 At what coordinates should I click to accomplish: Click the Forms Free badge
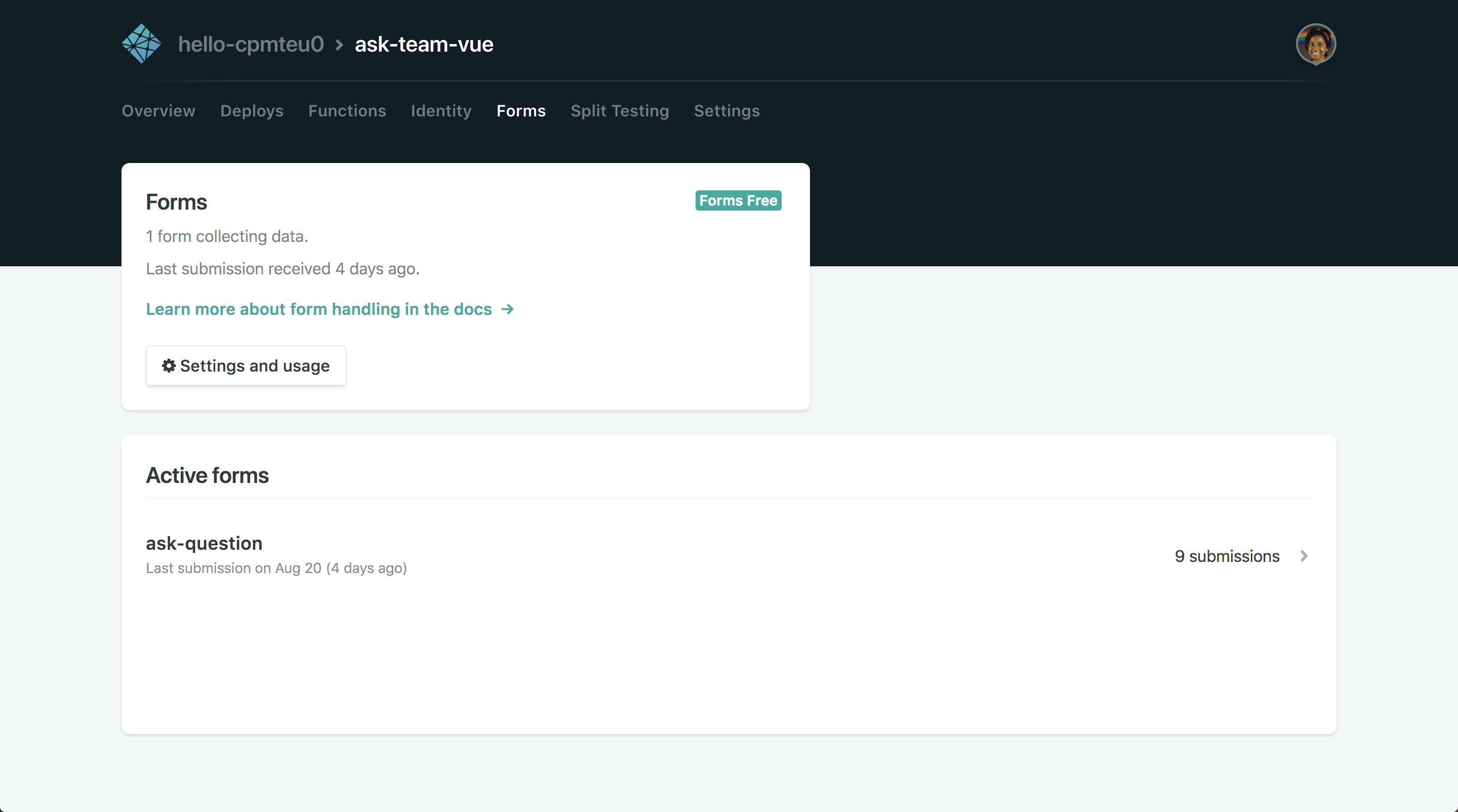tap(738, 200)
